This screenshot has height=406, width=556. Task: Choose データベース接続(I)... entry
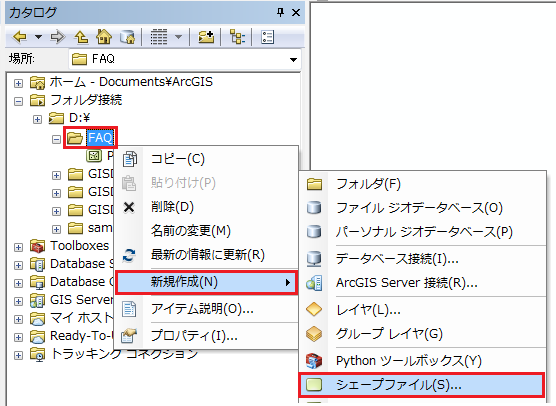coord(423,259)
